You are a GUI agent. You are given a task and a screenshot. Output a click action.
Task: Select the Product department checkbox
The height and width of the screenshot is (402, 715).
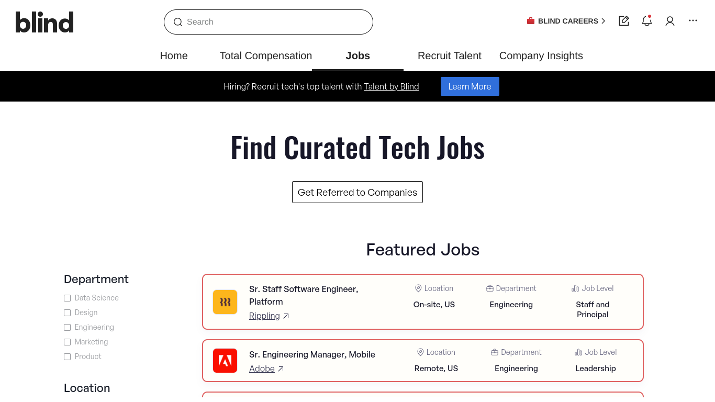(x=67, y=356)
